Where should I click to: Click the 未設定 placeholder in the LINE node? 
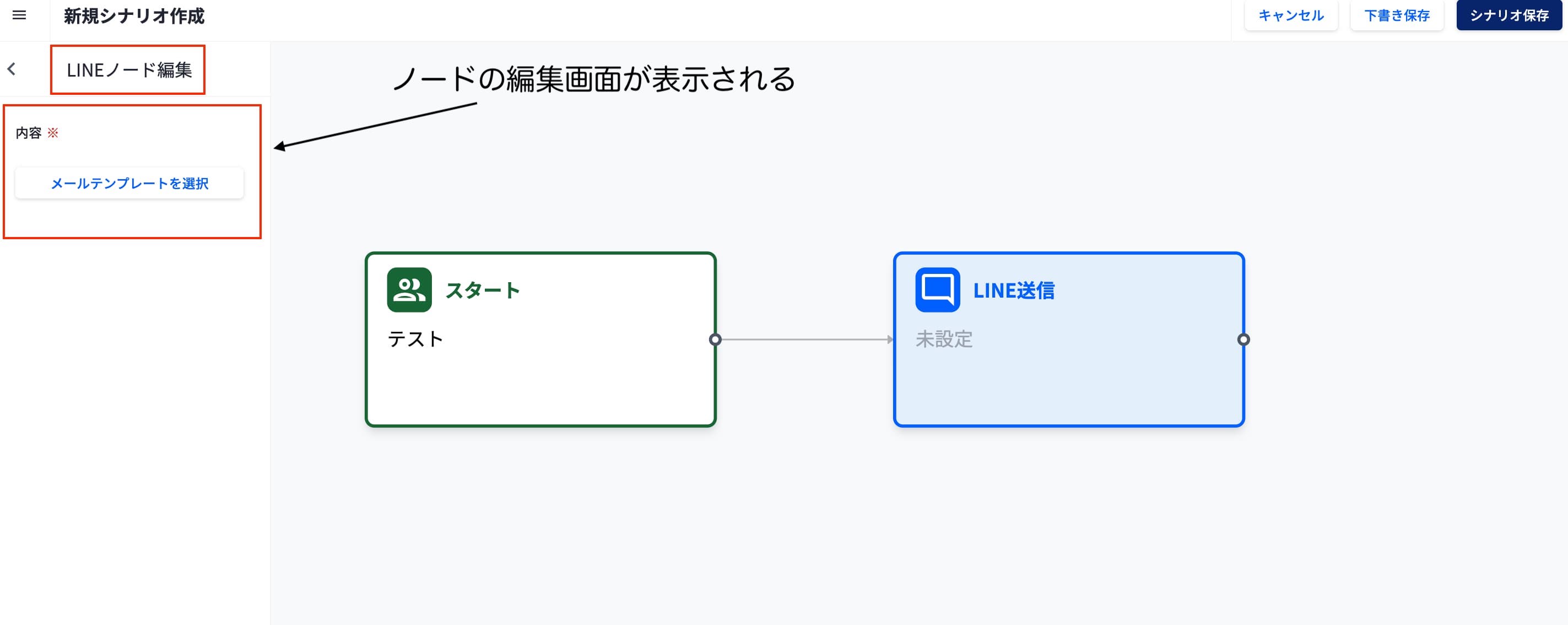(x=944, y=340)
